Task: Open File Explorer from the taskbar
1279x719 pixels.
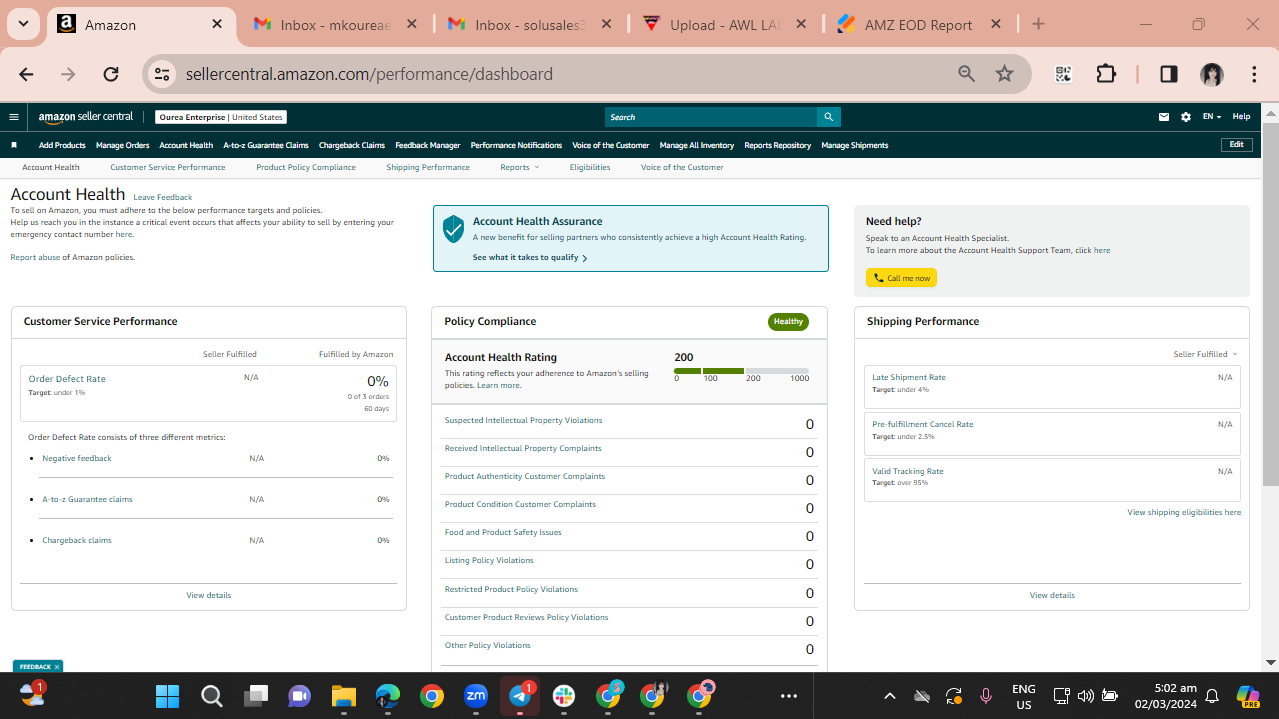Action: pyautogui.click(x=344, y=696)
